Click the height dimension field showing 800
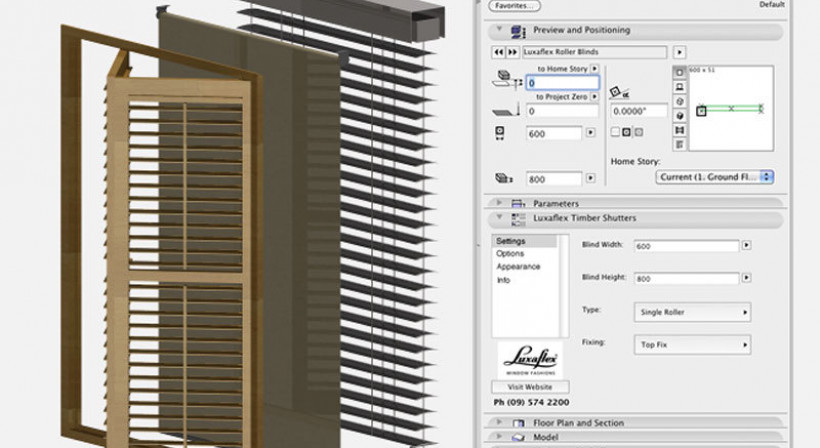This screenshot has width=820, height=448. point(554,179)
